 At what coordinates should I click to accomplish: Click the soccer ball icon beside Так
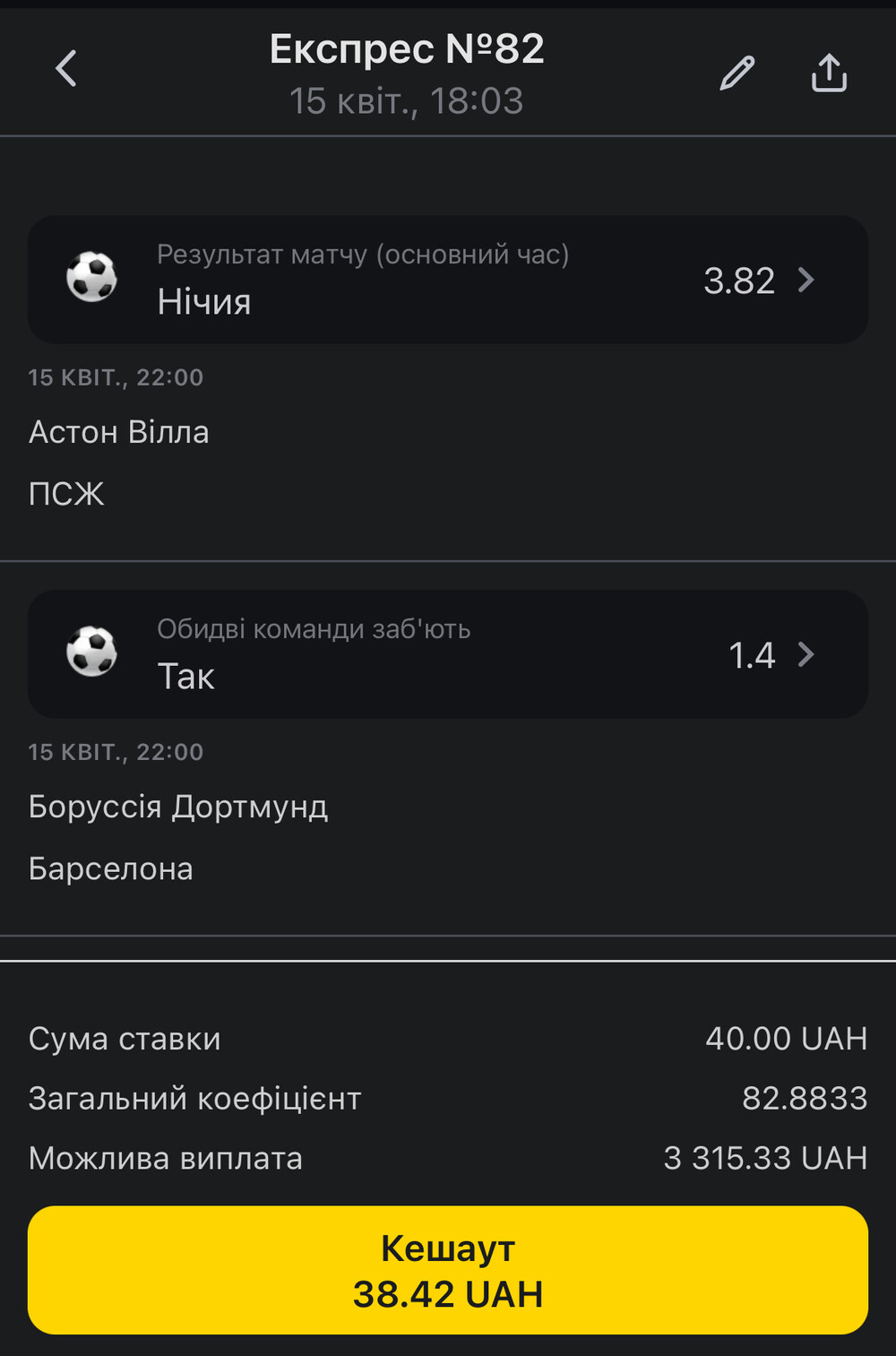pyautogui.click(x=91, y=652)
